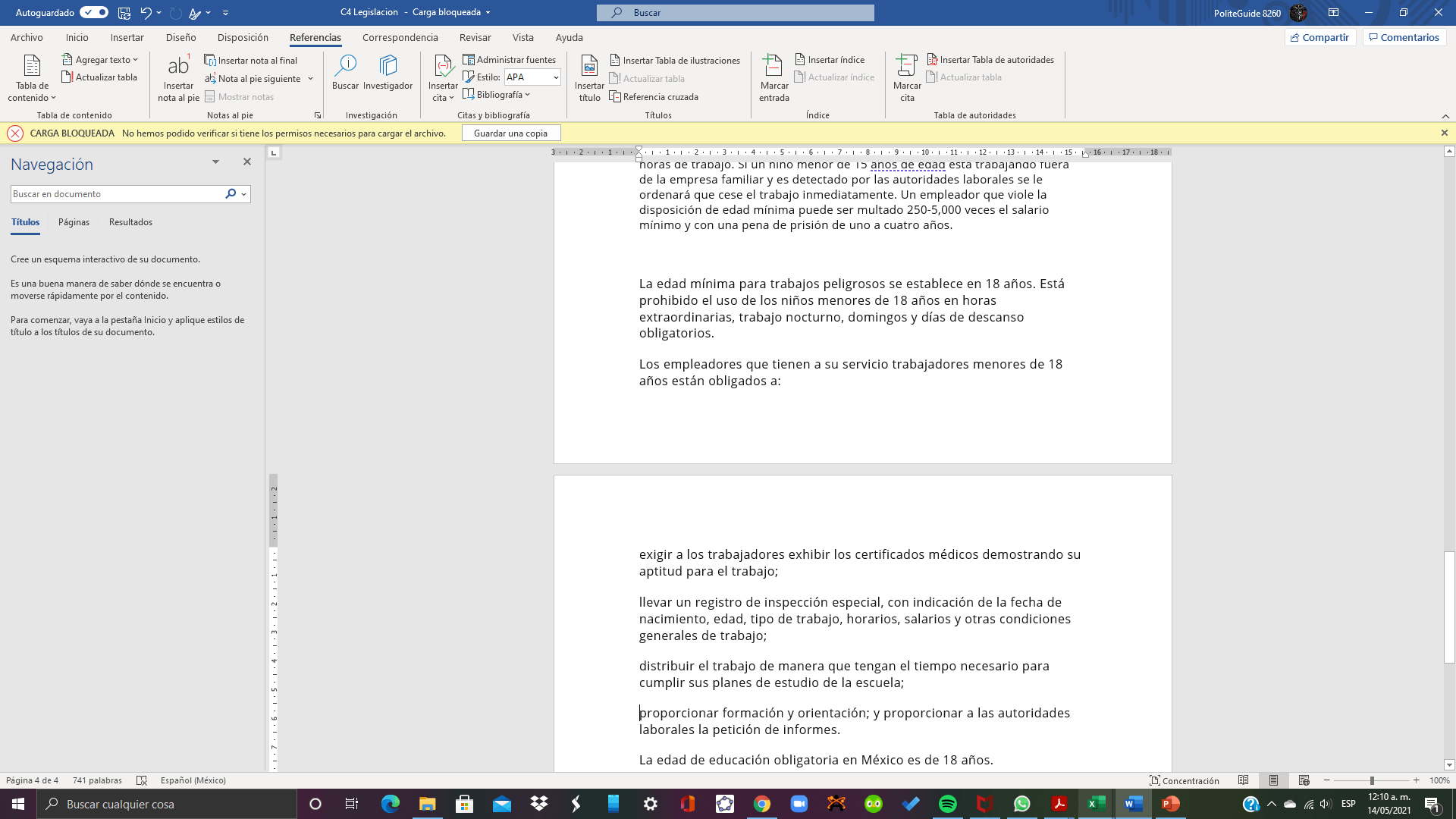Click Concentración mode in status bar

click(x=1185, y=780)
